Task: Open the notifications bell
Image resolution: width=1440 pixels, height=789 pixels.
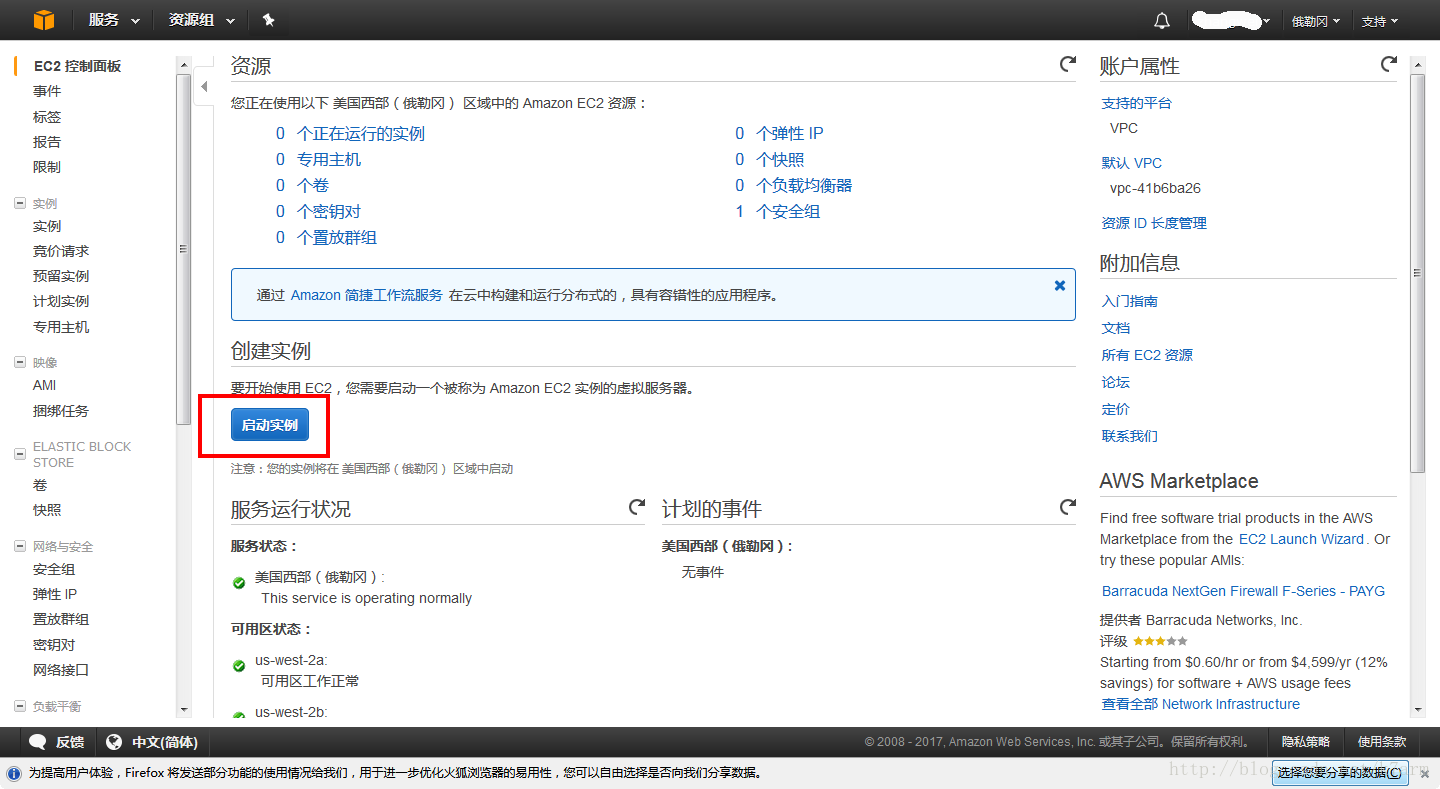Action: (1161, 20)
